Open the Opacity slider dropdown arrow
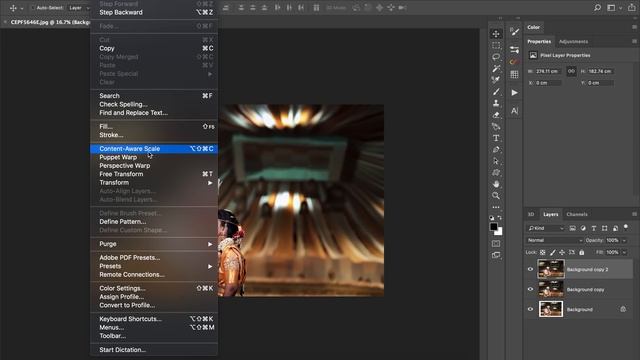 point(624,241)
